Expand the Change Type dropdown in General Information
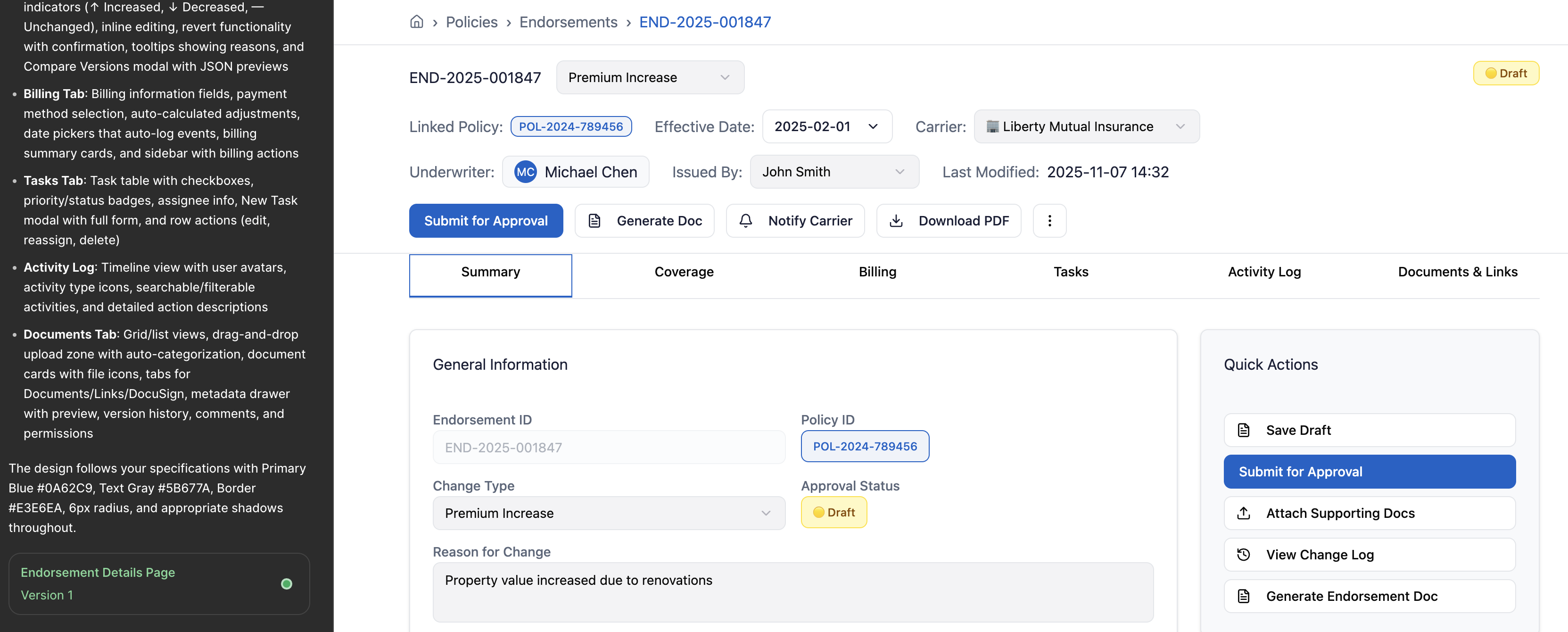 609,513
